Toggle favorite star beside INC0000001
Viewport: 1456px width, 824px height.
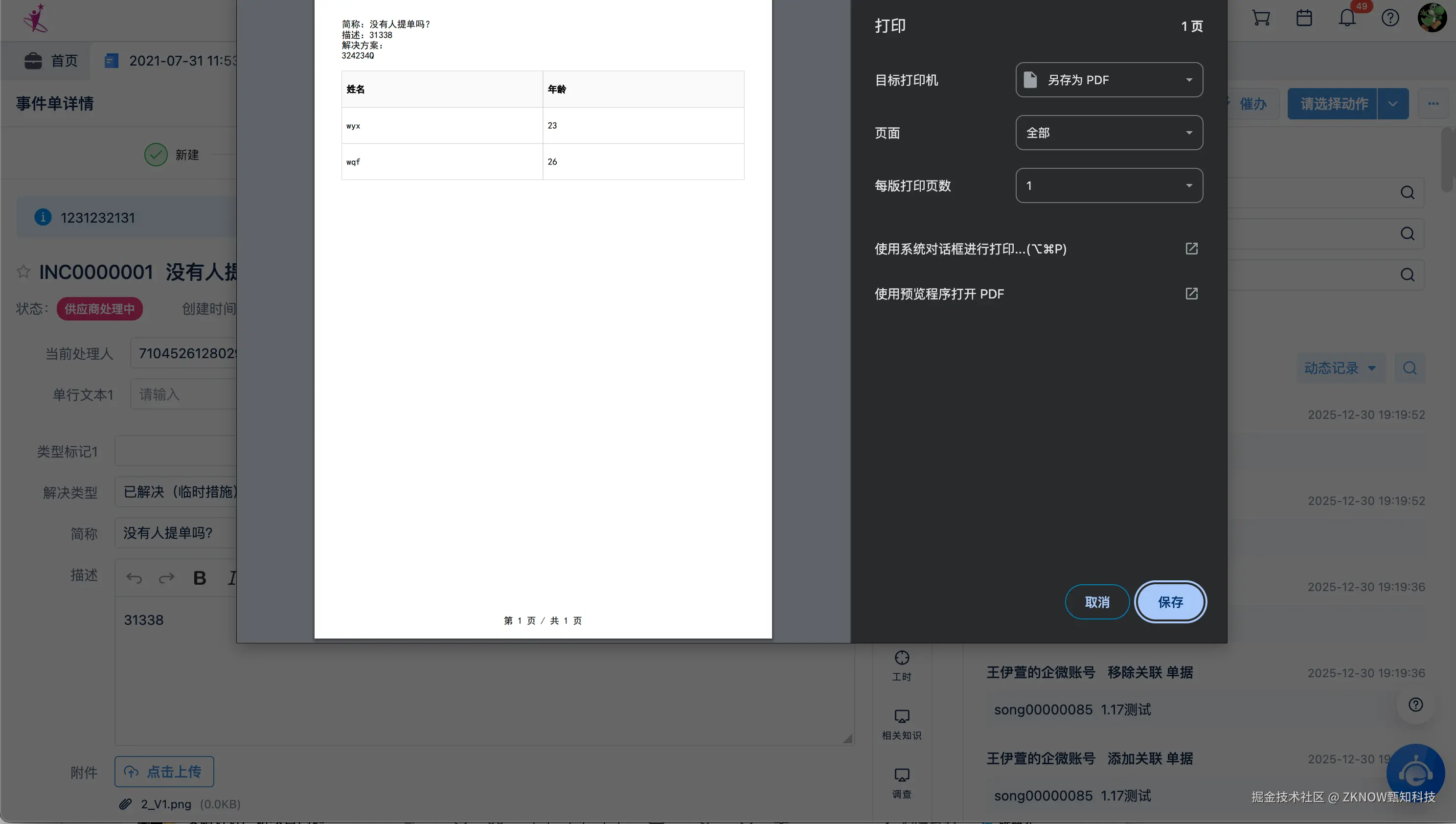coord(23,272)
